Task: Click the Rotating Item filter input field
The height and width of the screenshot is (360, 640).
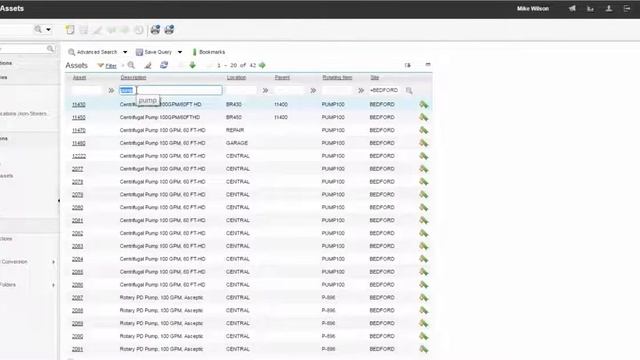Action: tap(337, 90)
